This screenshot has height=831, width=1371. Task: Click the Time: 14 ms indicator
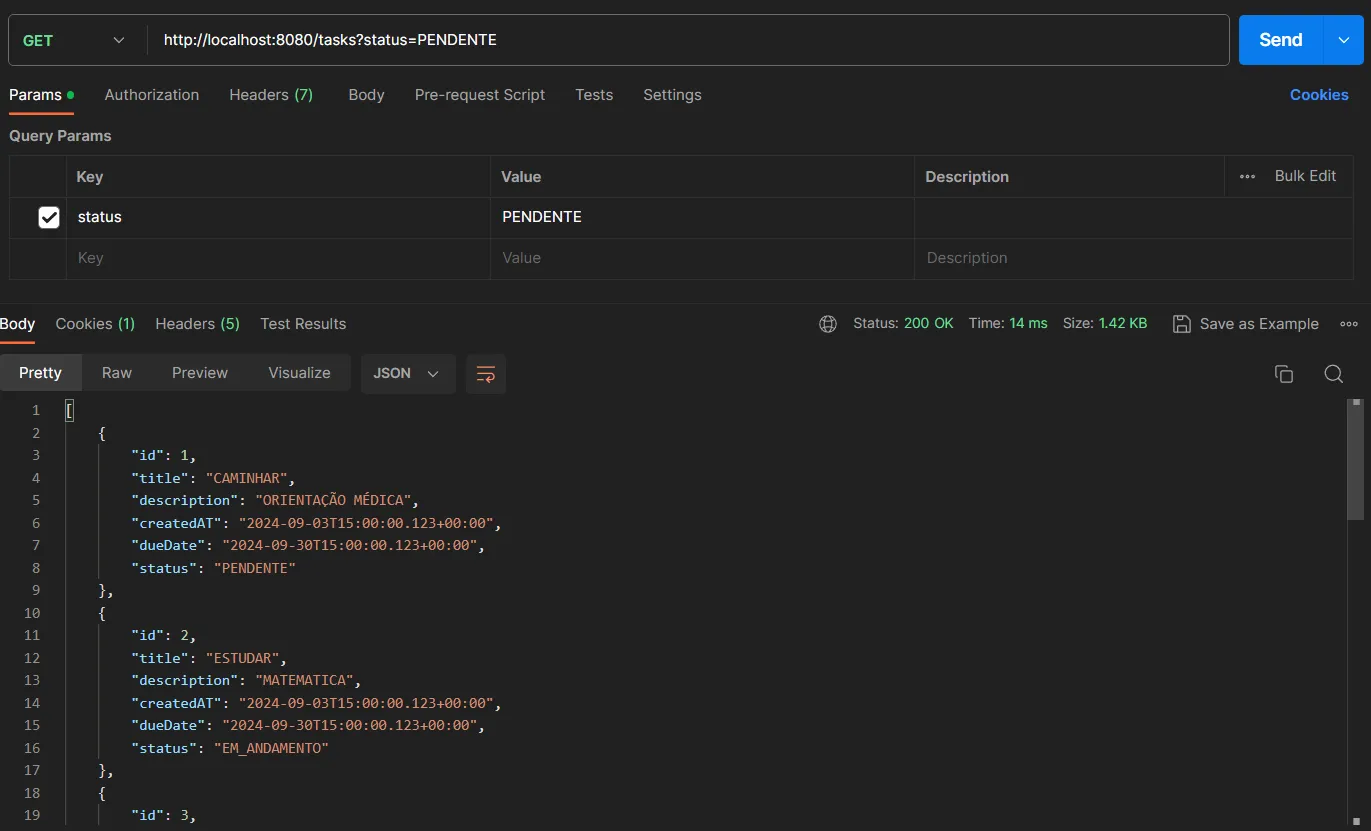click(1008, 324)
